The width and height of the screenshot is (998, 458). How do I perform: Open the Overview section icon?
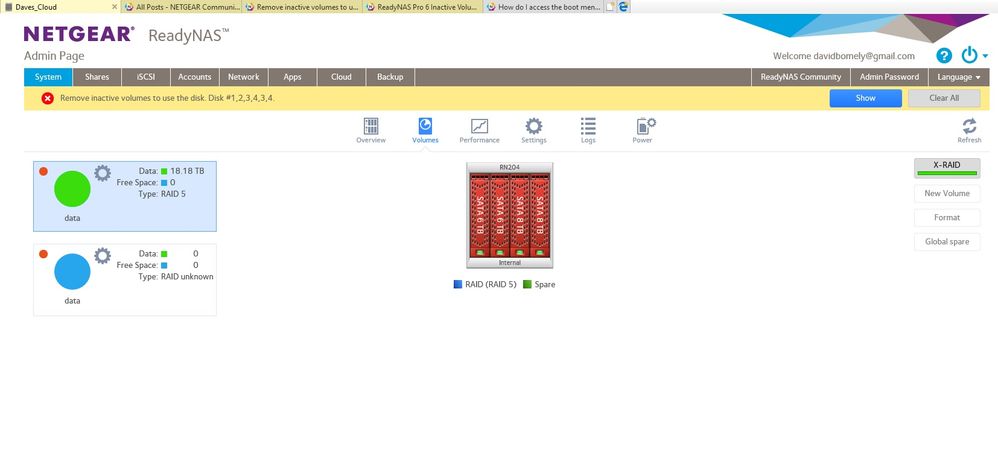pyautogui.click(x=370, y=126)
